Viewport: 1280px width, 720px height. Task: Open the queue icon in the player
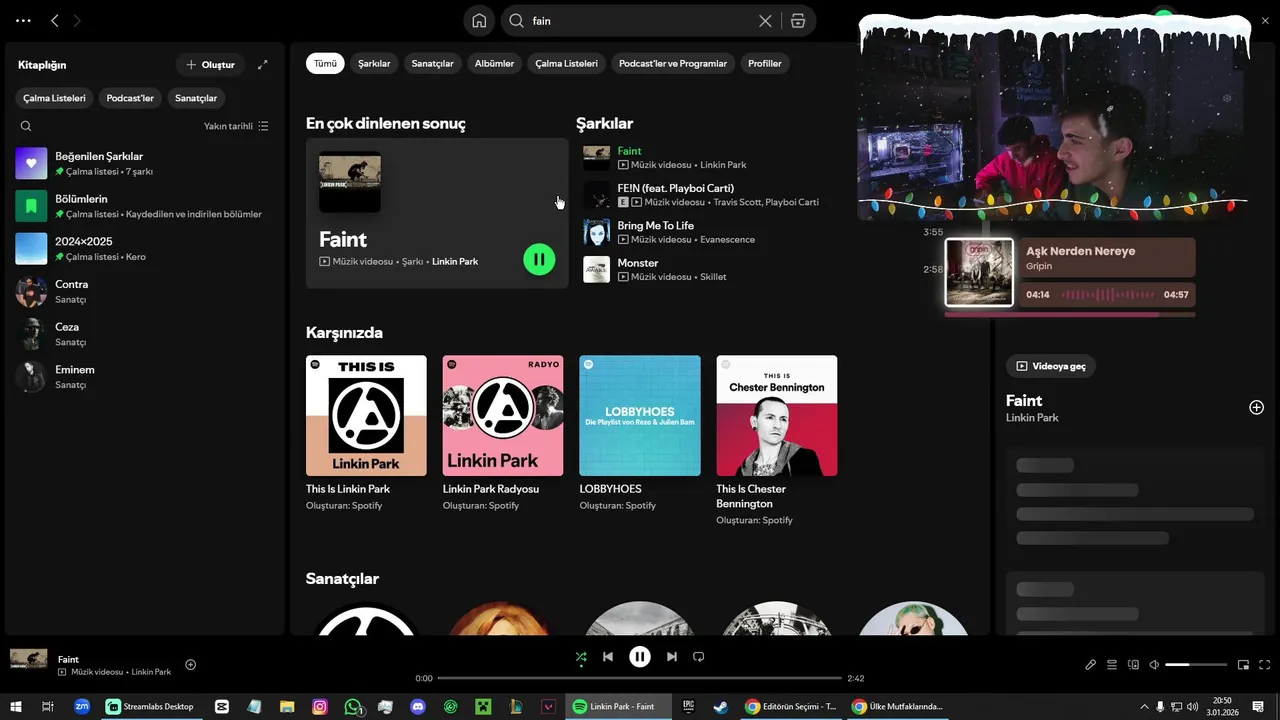click(1112, 665)
